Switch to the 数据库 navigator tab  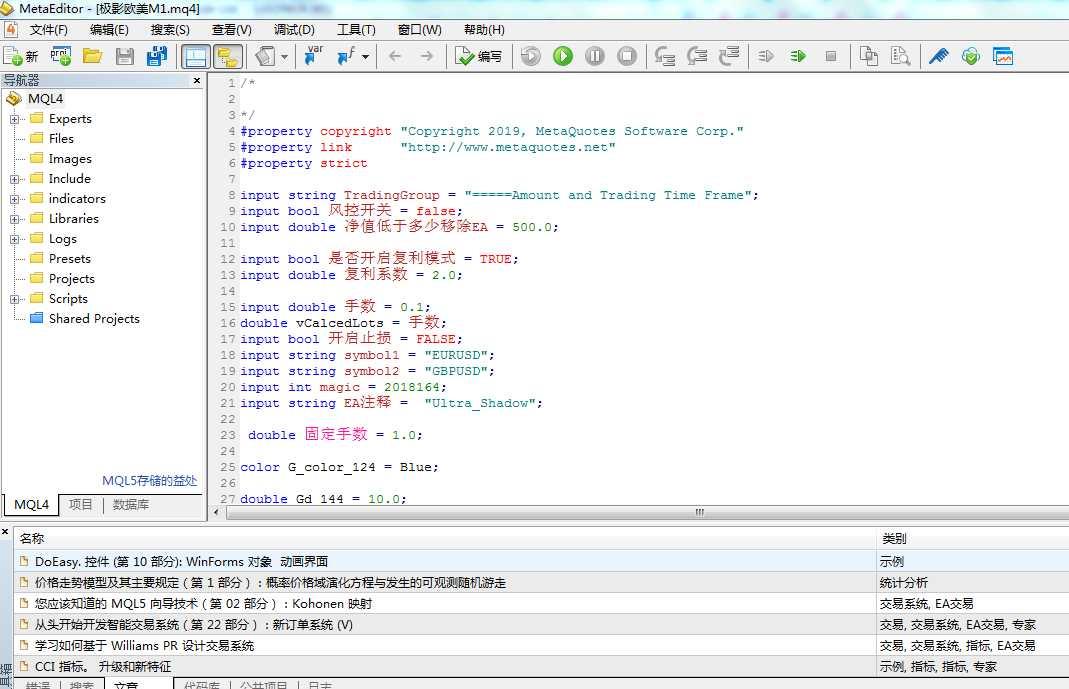click(130, 504)
